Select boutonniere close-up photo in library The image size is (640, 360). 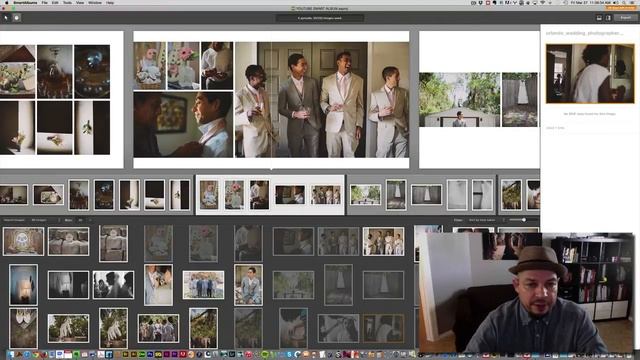click(158, 285)
